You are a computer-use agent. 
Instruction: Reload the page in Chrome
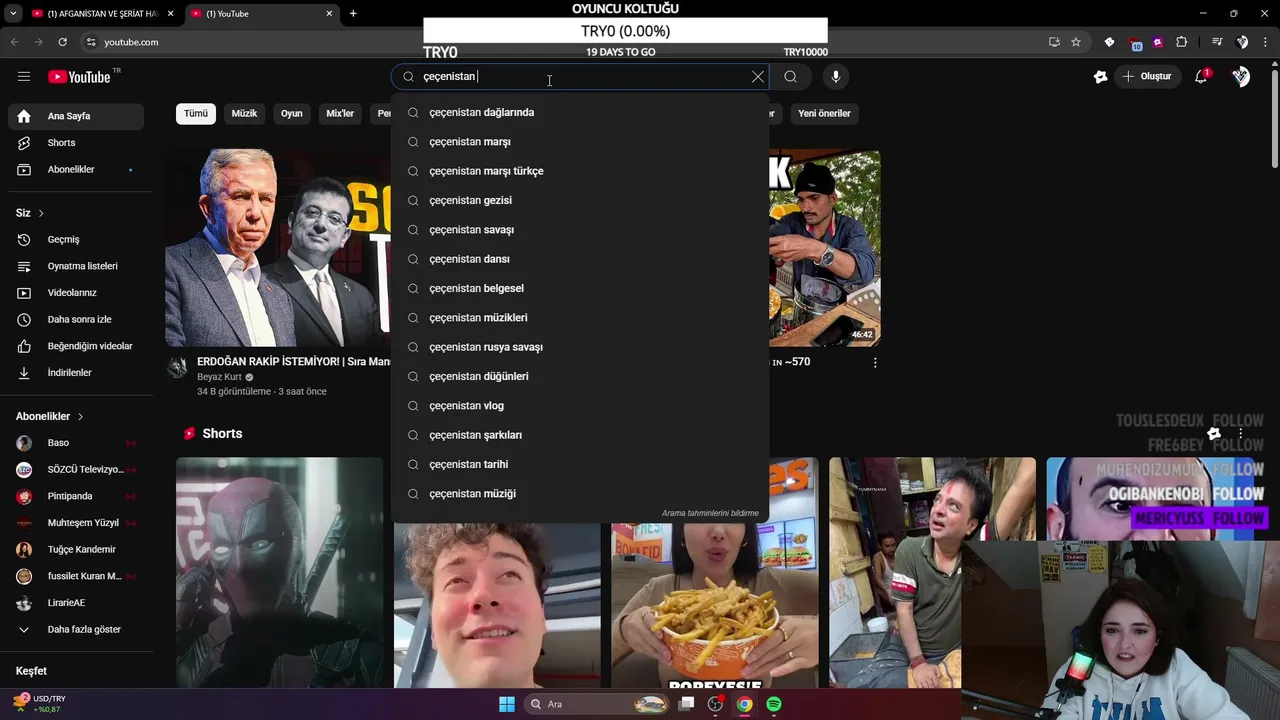tap(63, 42)
